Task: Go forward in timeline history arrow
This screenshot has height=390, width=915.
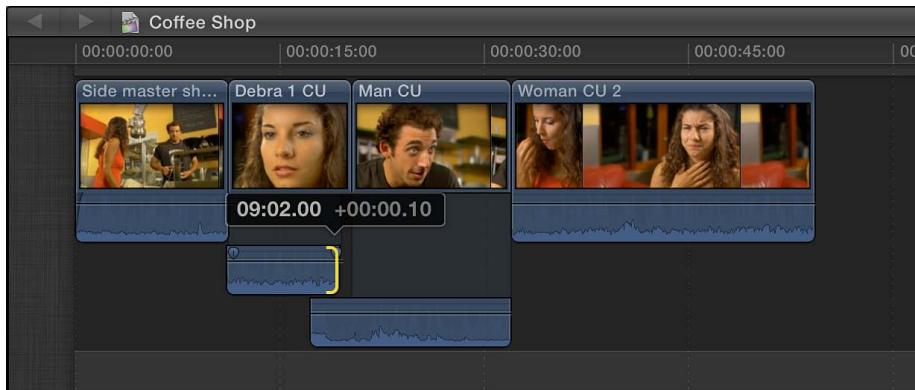Action: [86, 22]
